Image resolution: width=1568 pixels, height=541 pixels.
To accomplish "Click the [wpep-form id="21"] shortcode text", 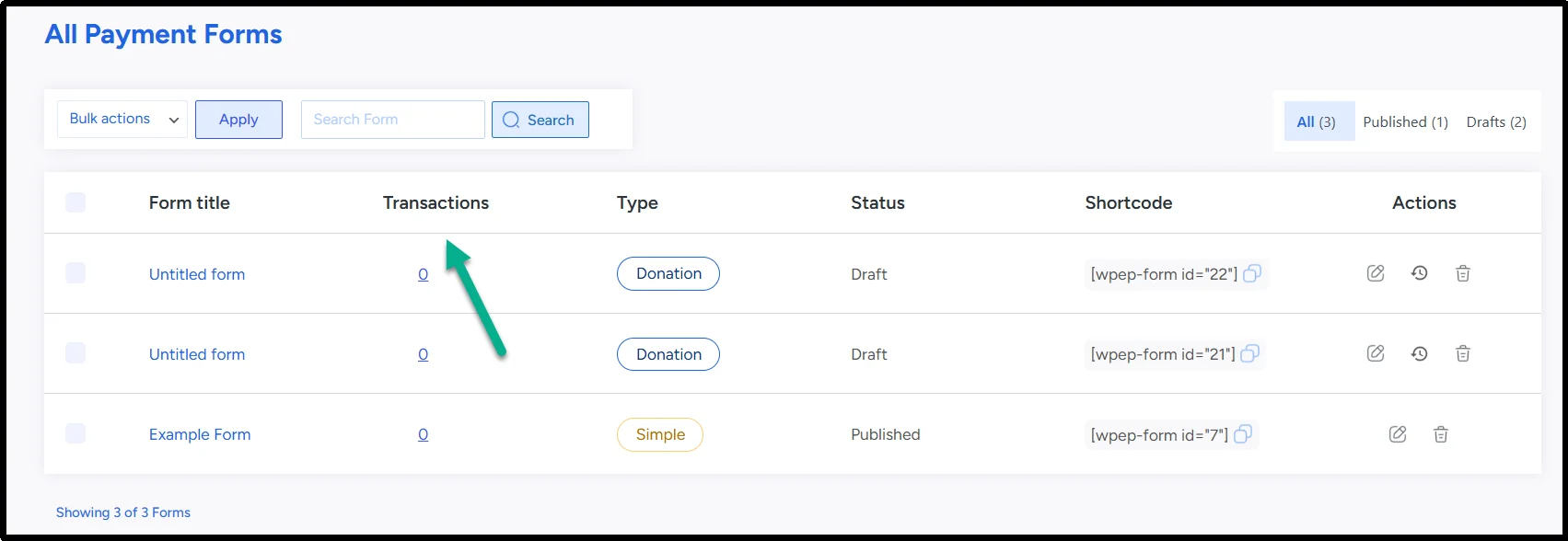I will pos(1163,354).
